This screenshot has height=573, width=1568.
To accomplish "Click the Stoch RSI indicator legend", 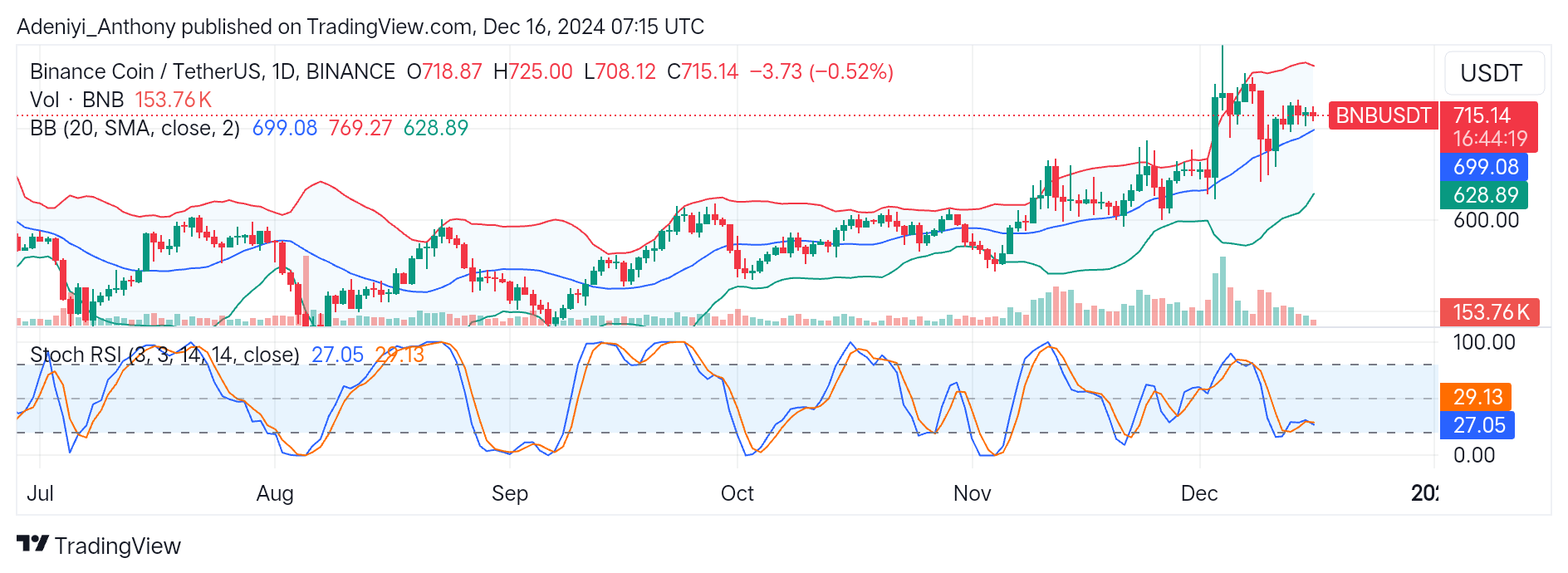I will [x=164, y=355].
